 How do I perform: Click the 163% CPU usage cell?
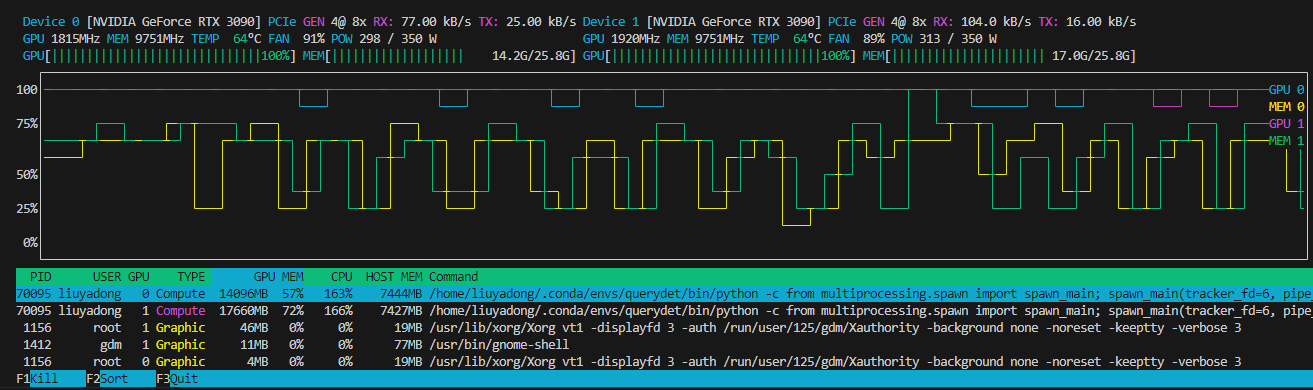coord(339,294)
